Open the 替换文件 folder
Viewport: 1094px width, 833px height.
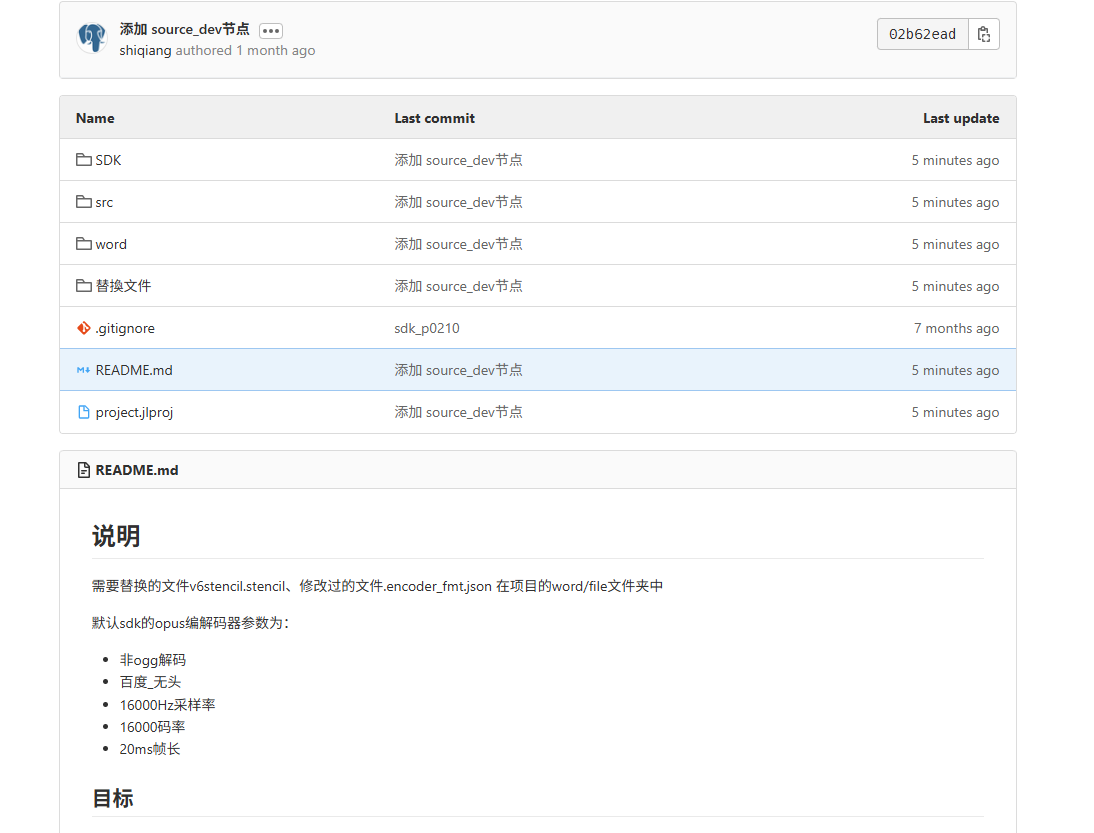click(x=123, y=286)
